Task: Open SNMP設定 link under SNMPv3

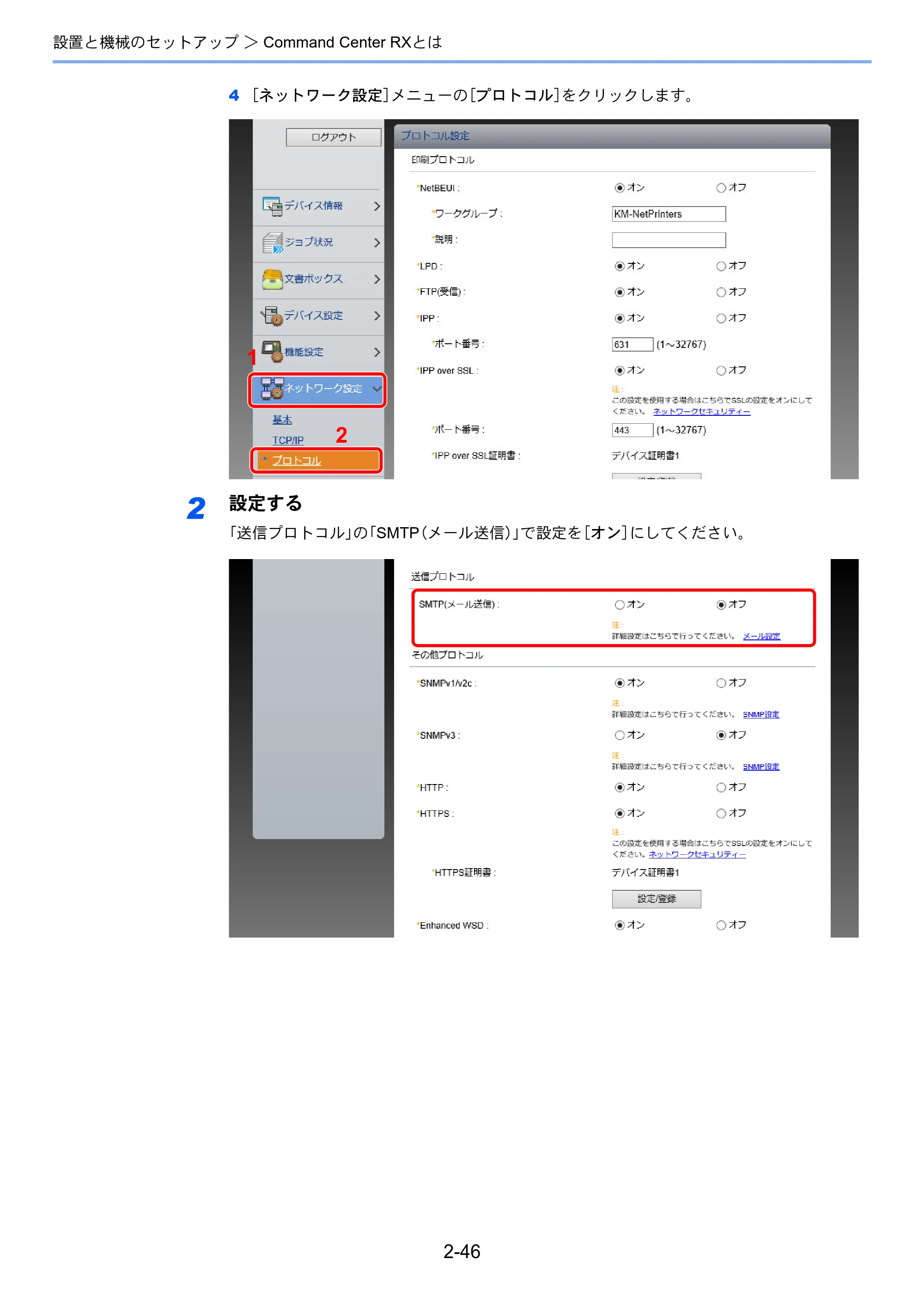Action: coord(760,767)
